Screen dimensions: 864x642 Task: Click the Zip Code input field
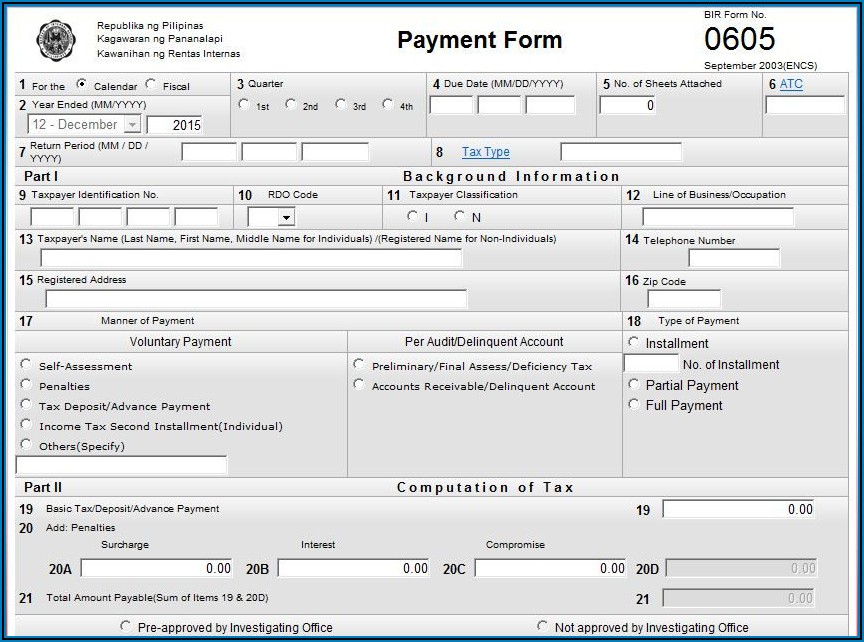684,299
